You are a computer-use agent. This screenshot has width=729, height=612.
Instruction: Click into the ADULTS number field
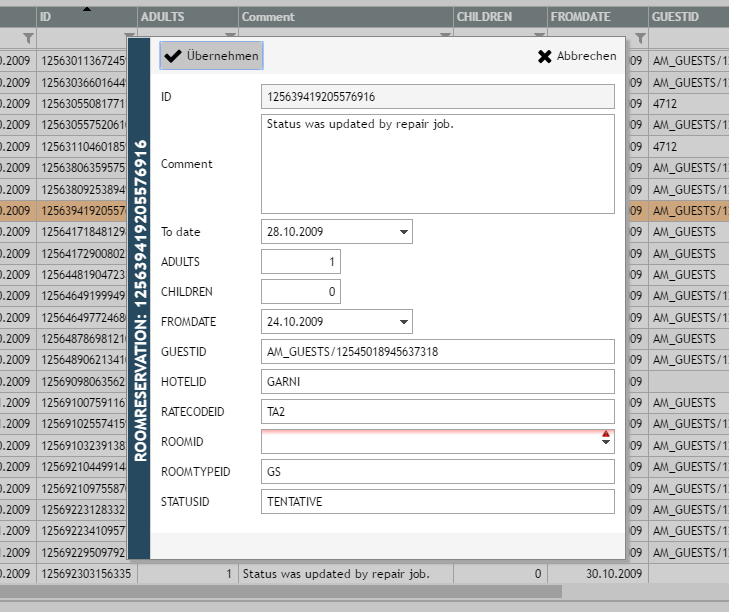pyautogui.click(x=300, y=262)
